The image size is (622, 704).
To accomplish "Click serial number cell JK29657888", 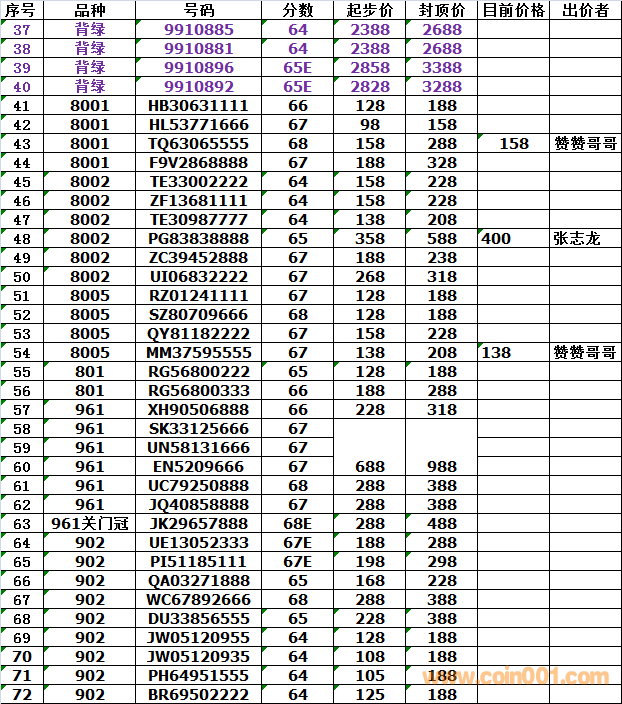I will pyautogui.click(x=198, y=524).
